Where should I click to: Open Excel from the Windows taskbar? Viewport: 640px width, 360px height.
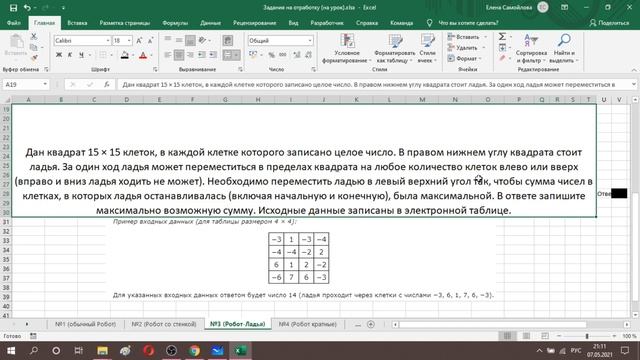pos(240,351)
